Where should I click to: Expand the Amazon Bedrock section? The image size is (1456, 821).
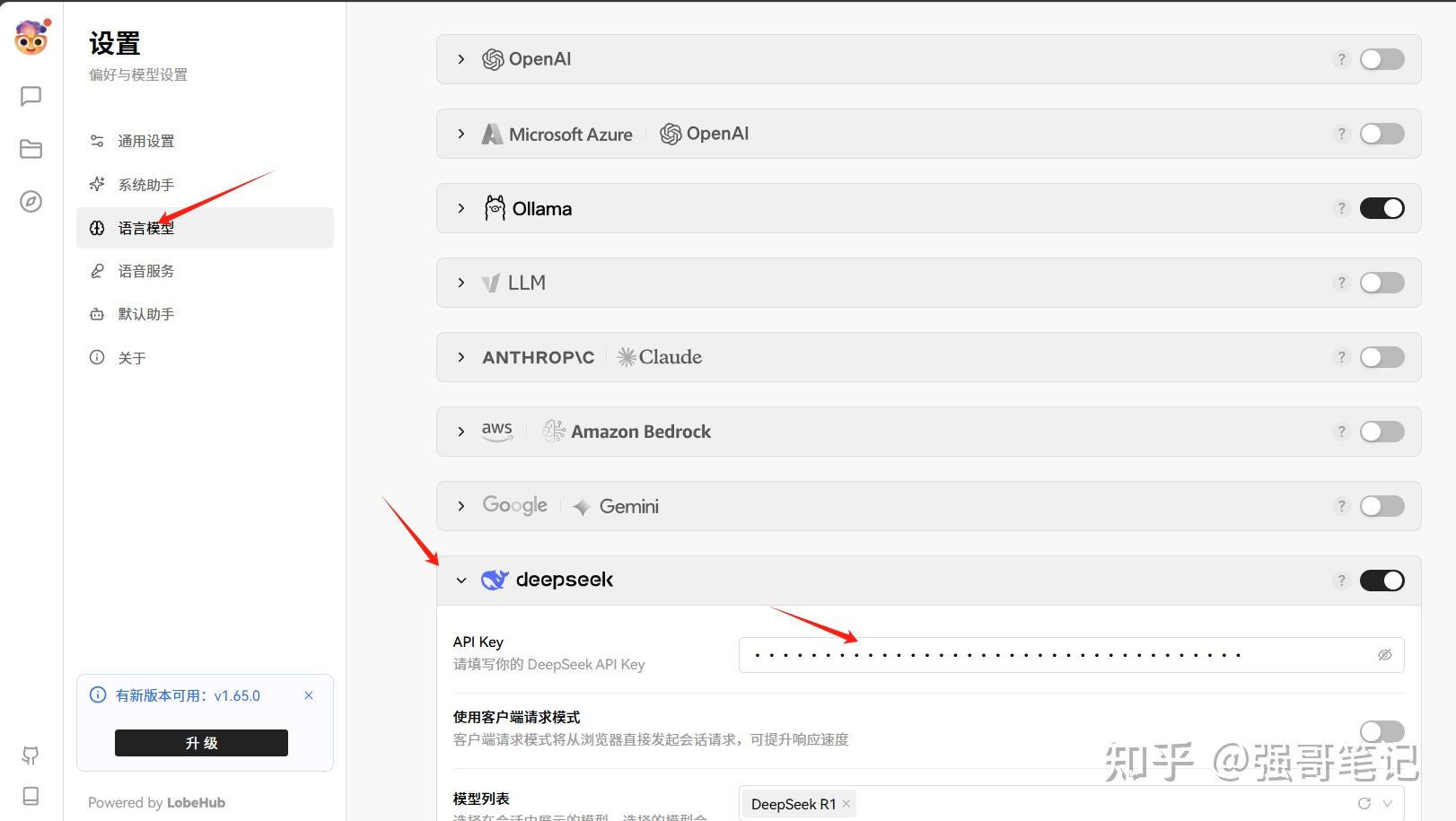point(461,432)
